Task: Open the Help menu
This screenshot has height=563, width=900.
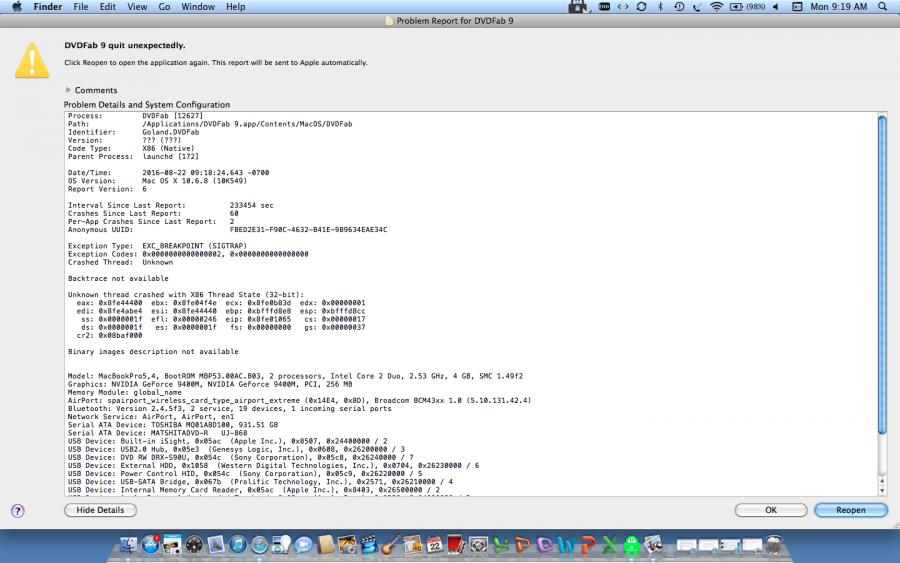Action: tap(235, 7)
